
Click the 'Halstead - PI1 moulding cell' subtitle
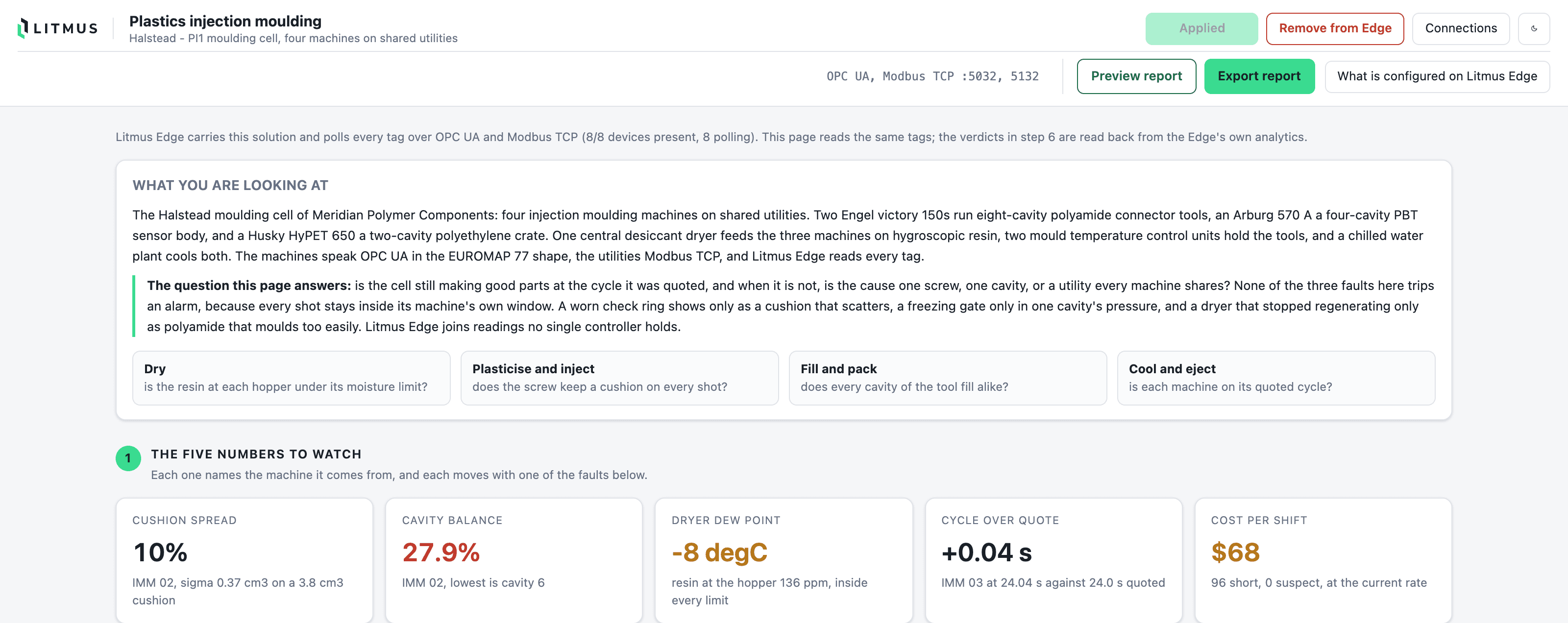(293, 38)
